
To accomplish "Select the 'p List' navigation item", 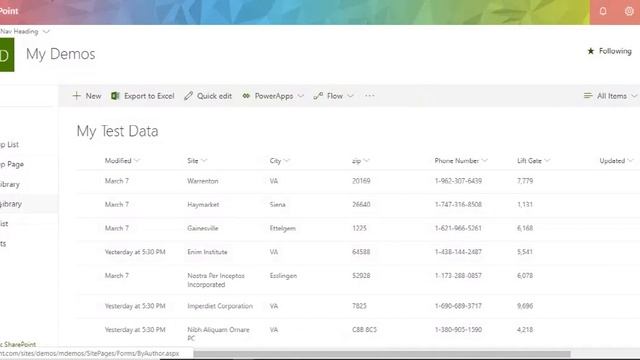I will 9,144.
